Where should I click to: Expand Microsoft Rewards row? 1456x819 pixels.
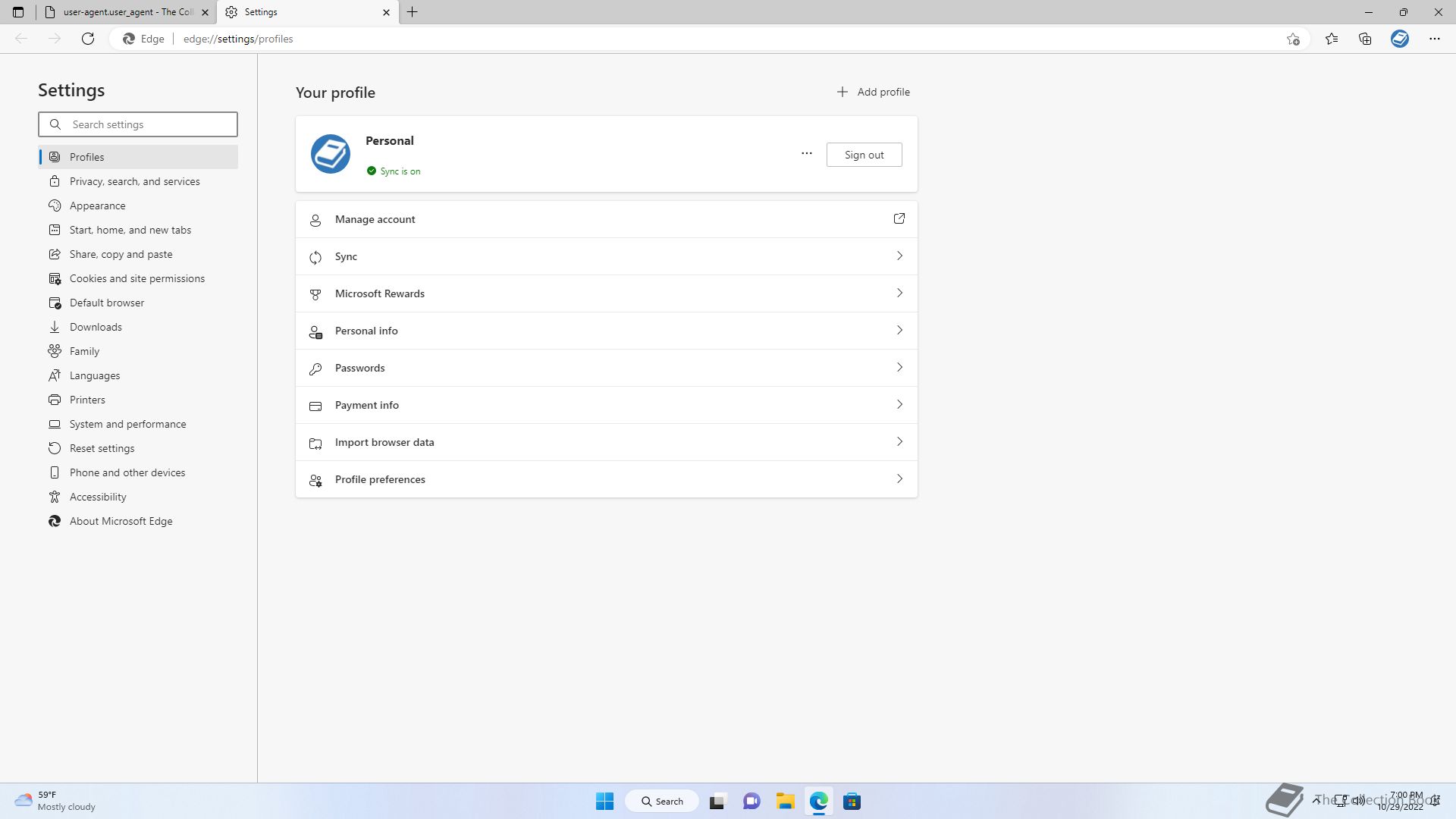point(607,293)
